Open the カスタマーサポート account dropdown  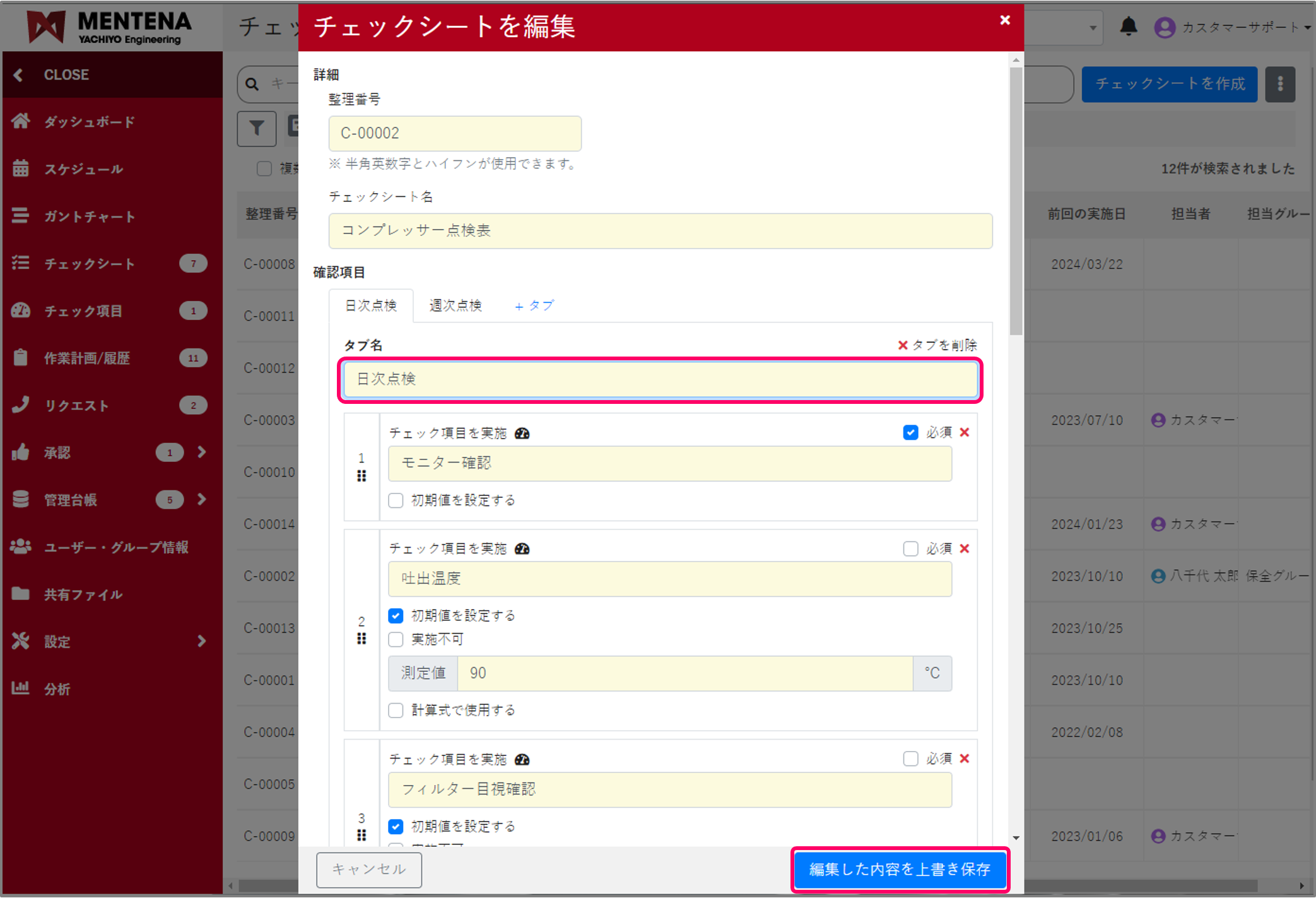tap(1237, 27)
